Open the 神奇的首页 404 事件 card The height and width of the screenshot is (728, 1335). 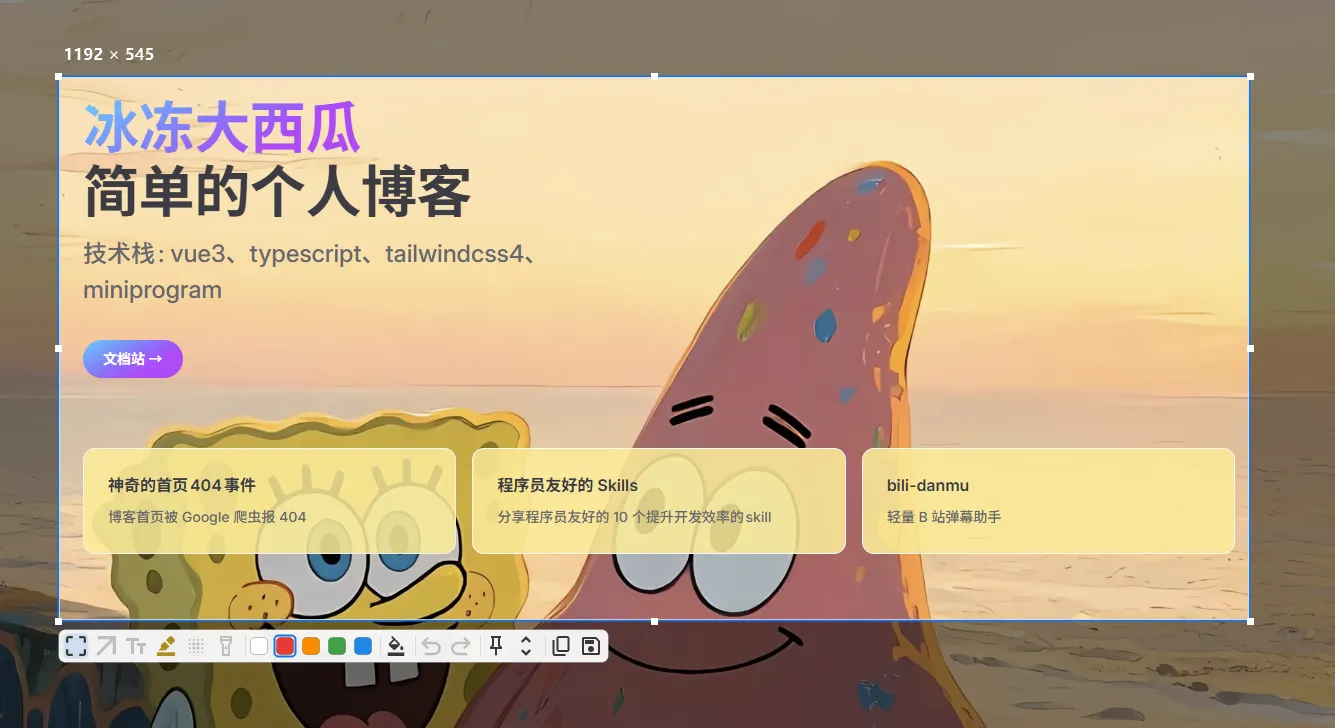(270, 501)
